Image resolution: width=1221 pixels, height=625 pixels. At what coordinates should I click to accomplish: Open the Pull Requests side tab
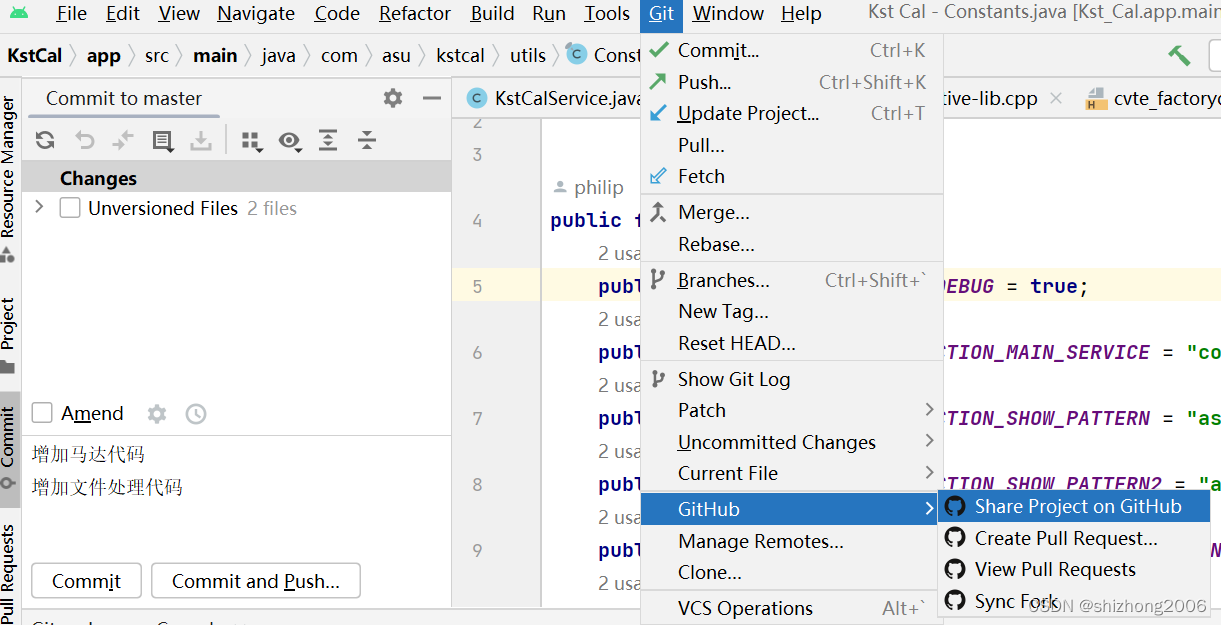[x=9, y=573]
